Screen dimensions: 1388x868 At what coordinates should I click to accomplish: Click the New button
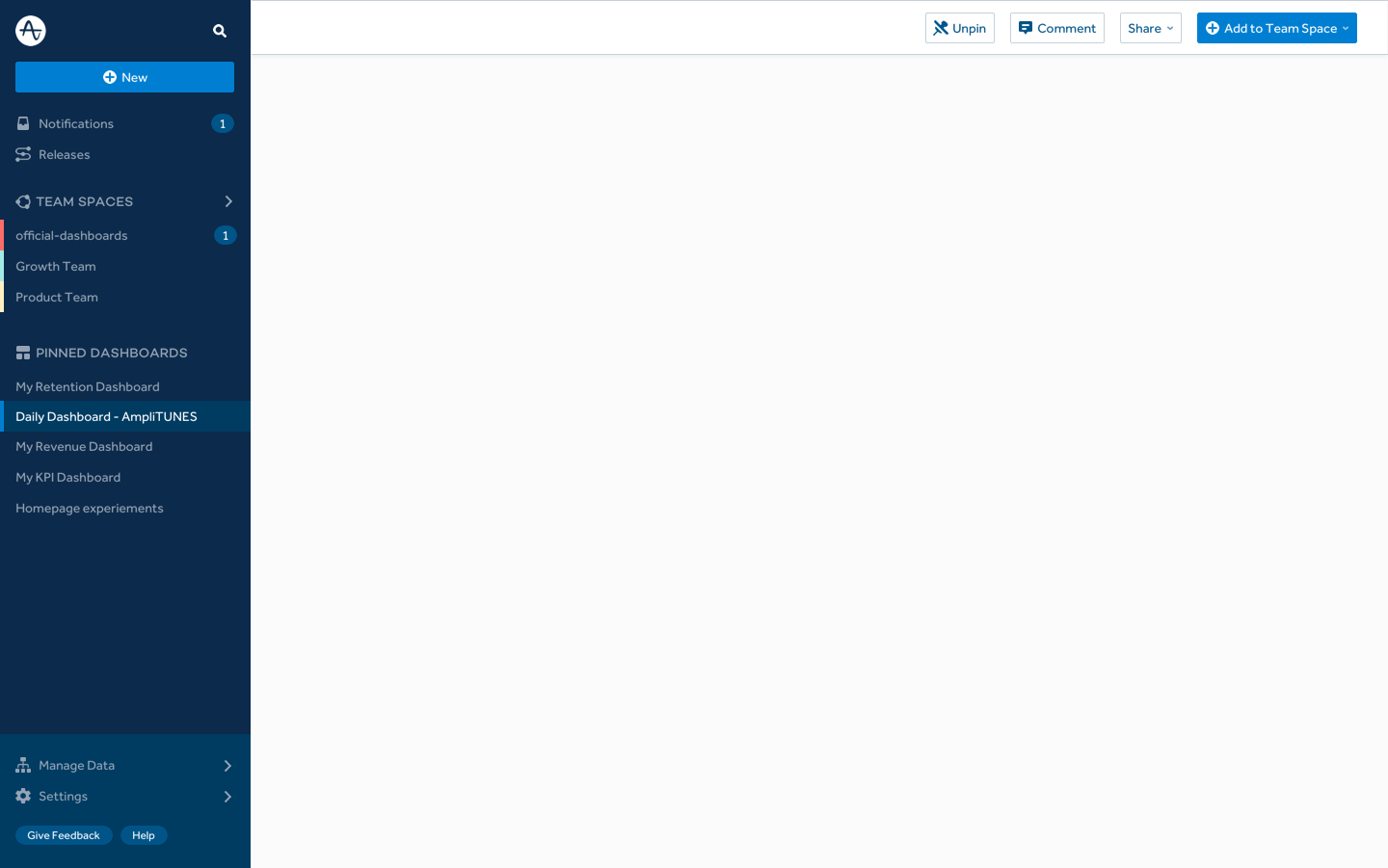pos(124,77)
